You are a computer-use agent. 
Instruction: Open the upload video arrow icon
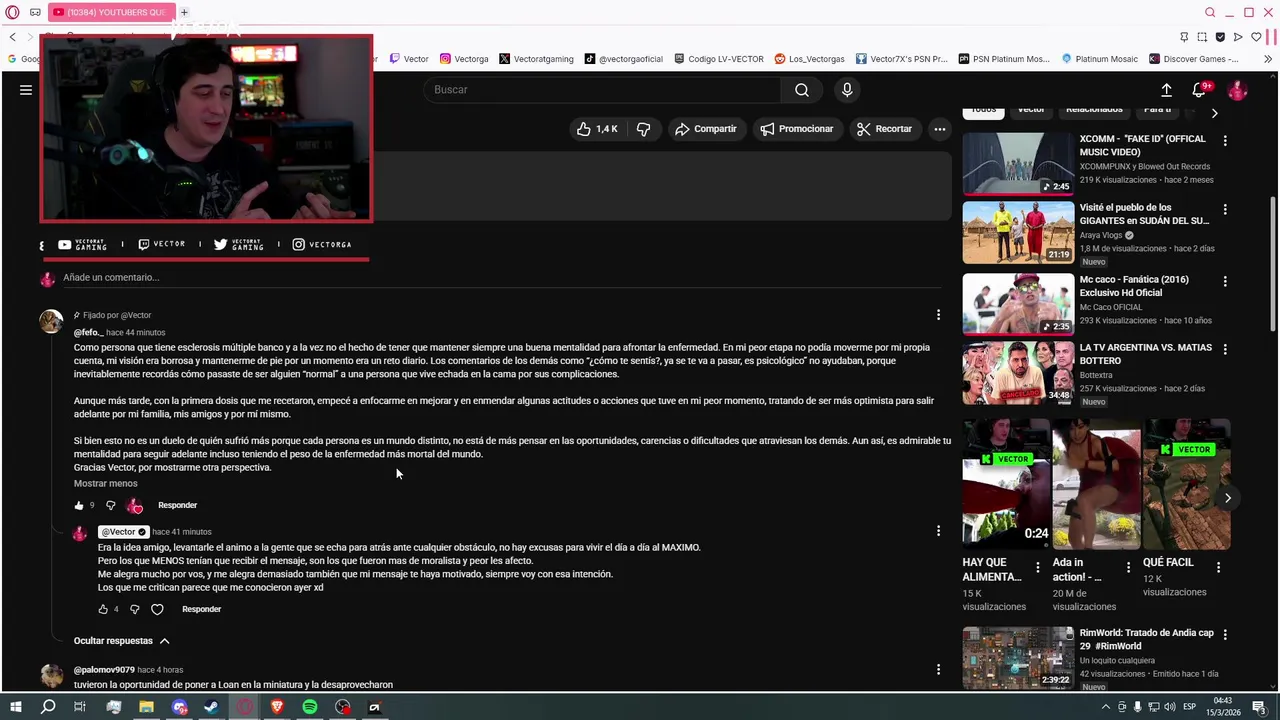pos(1166,90)
